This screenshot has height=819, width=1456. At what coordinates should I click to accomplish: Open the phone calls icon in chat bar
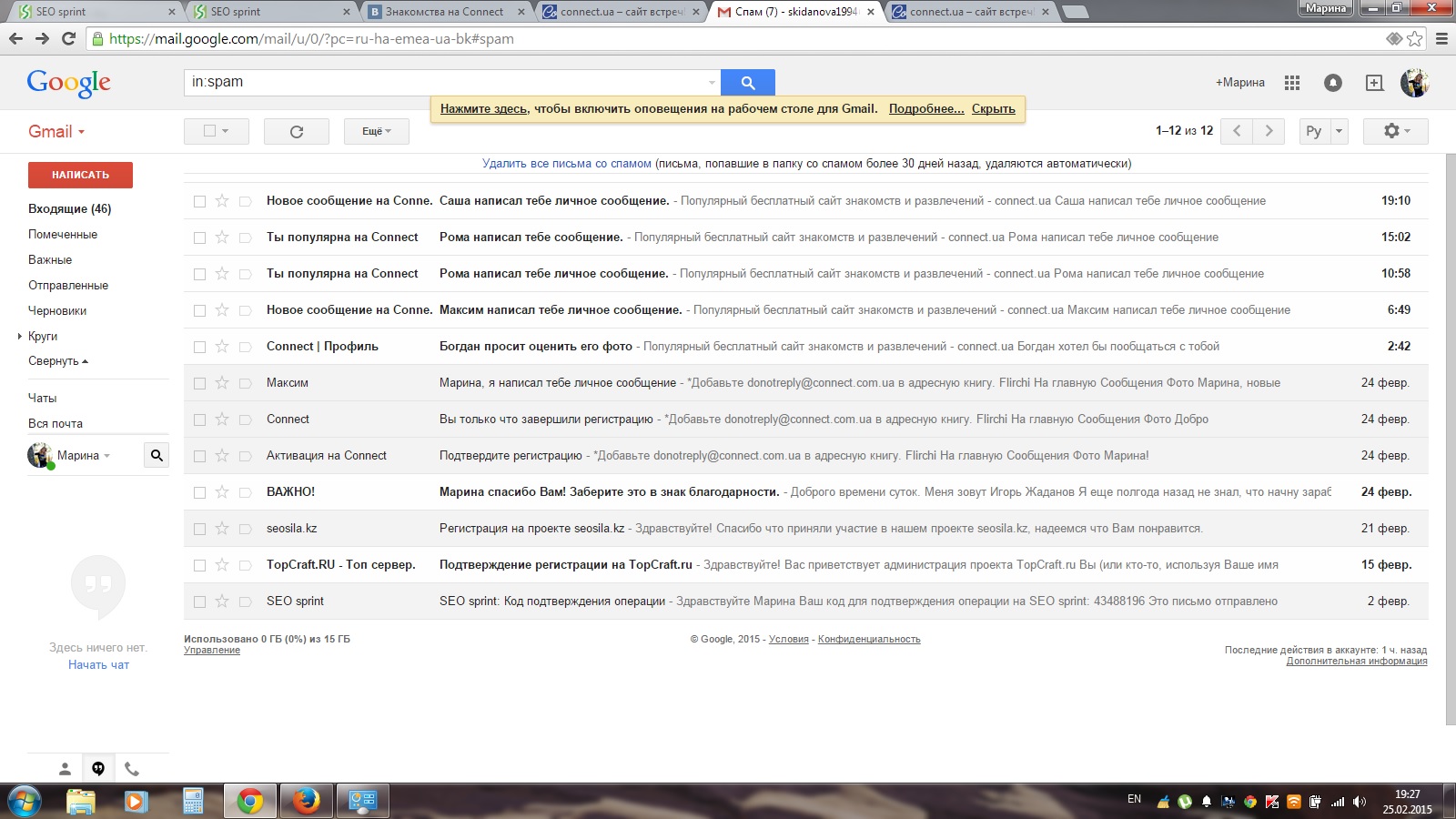[132, 769]
